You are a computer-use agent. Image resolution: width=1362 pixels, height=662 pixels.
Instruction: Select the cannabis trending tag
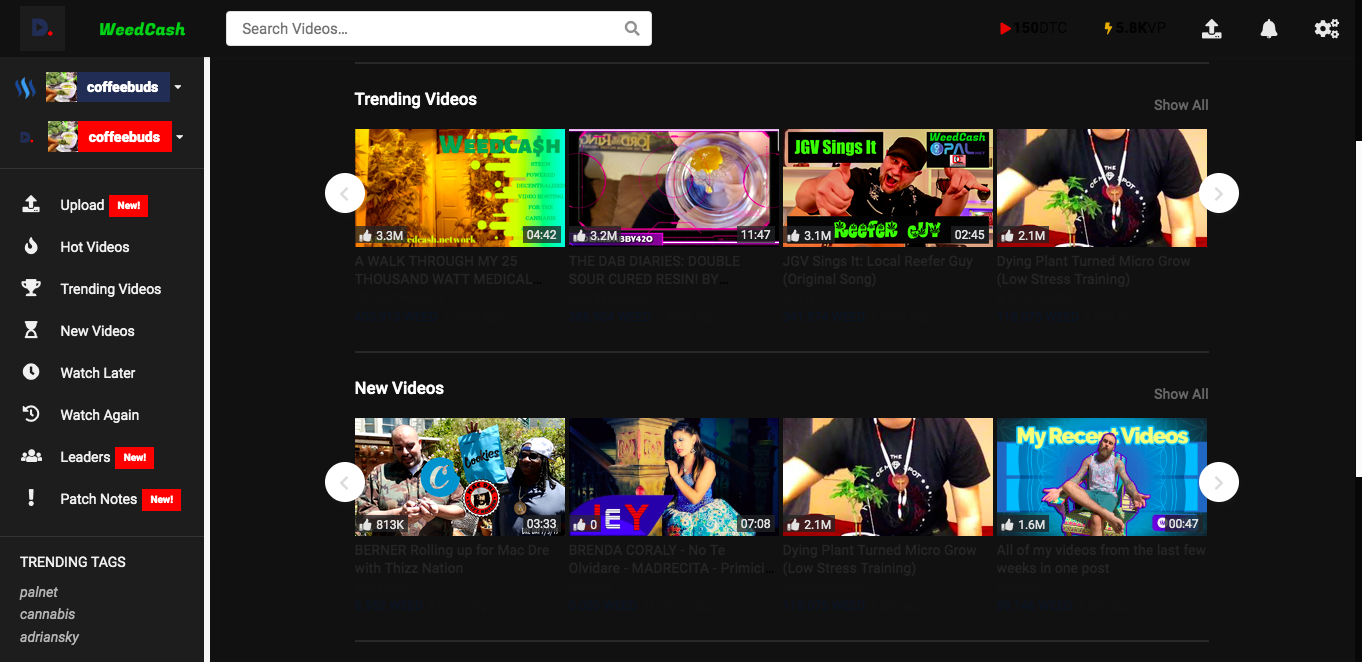pos(47,614)
